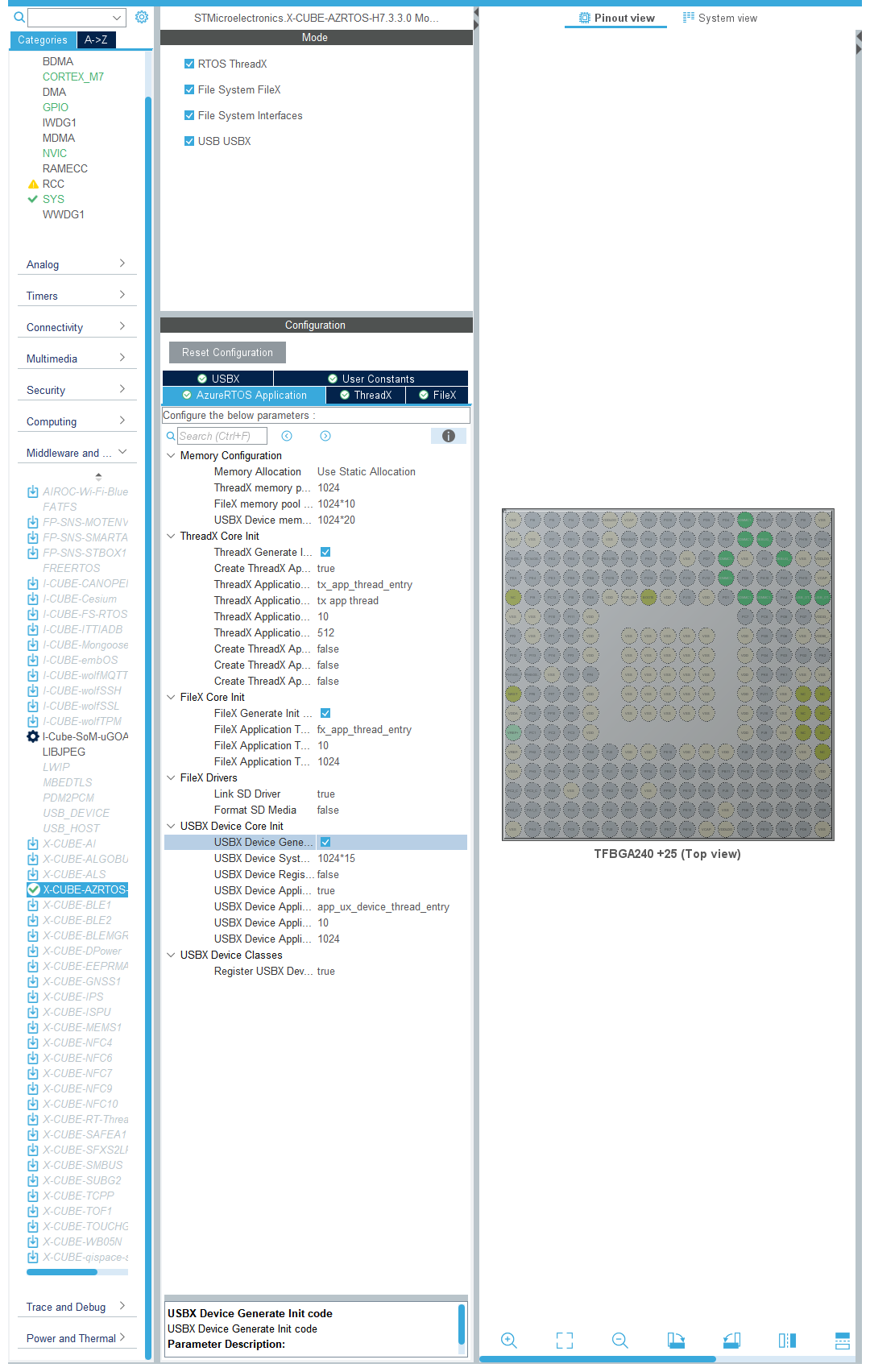Click download icon next to X-CUBE-MEMS1
The width and height of the screenshot is (870, 1372).
click(x=33, y=1027)
